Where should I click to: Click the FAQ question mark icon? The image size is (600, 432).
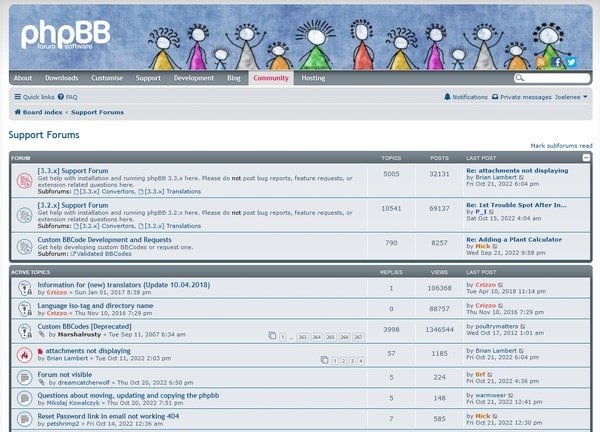pyautogui.click(x=61, y=97)
